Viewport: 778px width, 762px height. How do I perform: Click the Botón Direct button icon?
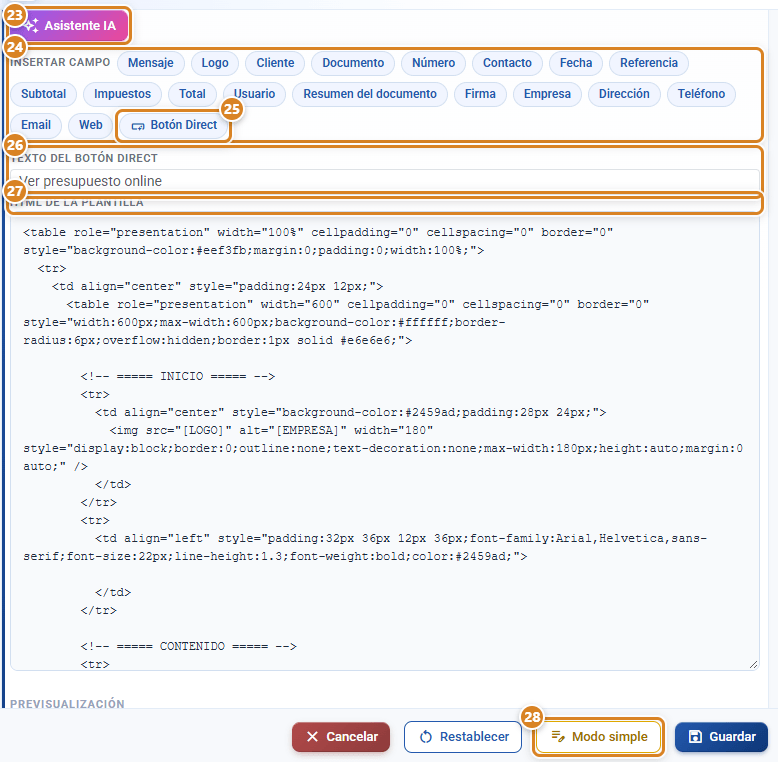(x=137, y=126)
